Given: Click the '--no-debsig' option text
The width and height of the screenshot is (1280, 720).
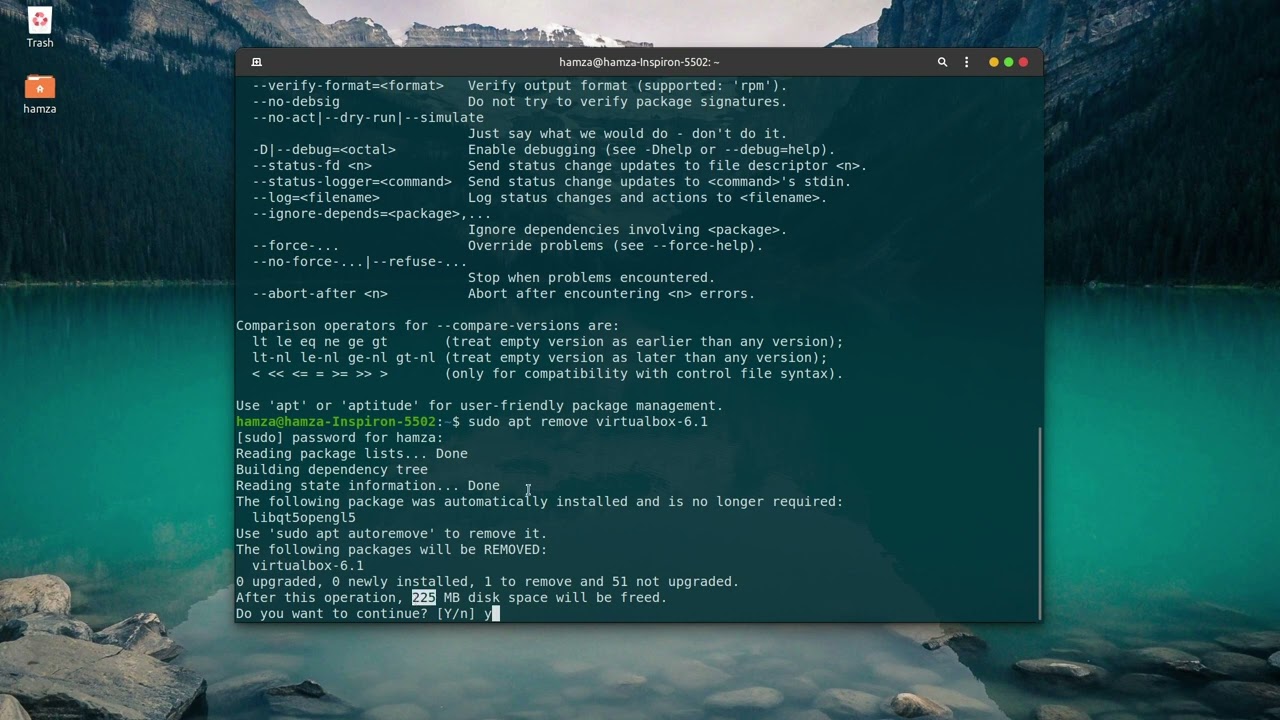Looking at the screenshot, I should [296, 101].
